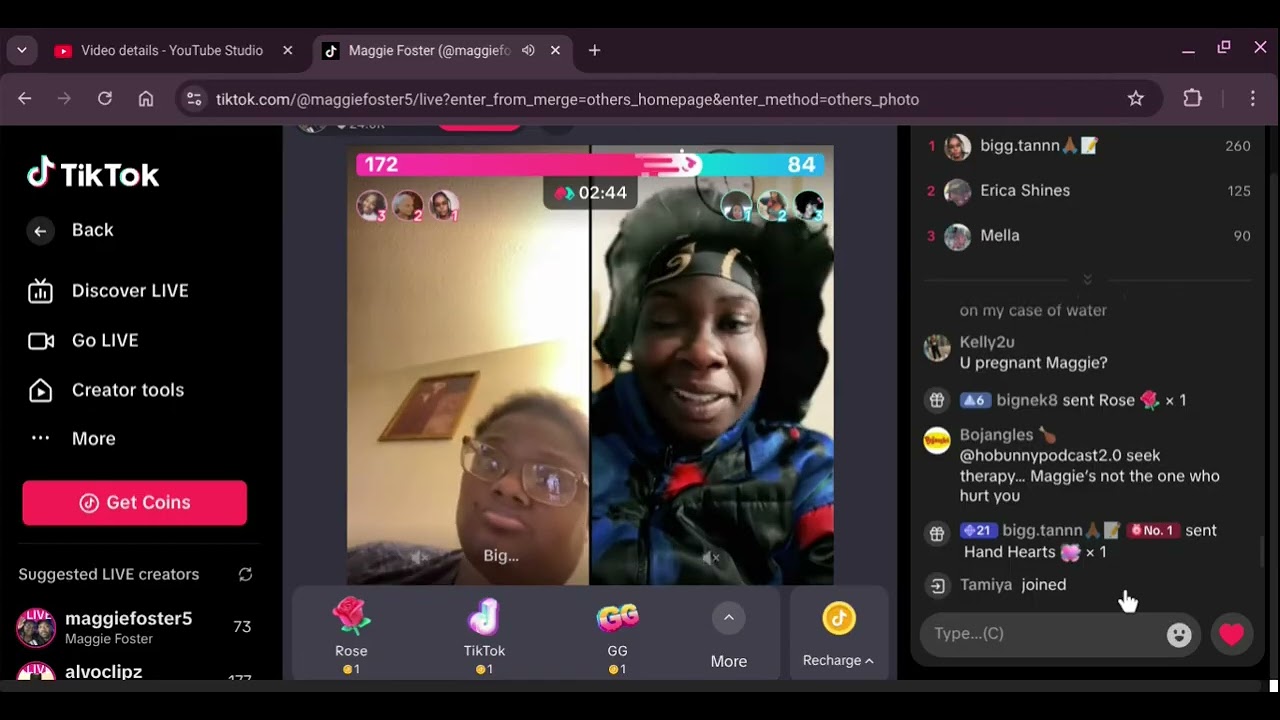Unmute right stream speaker icon
This screenshot has width=1280, height=720.
pos(711,557)
